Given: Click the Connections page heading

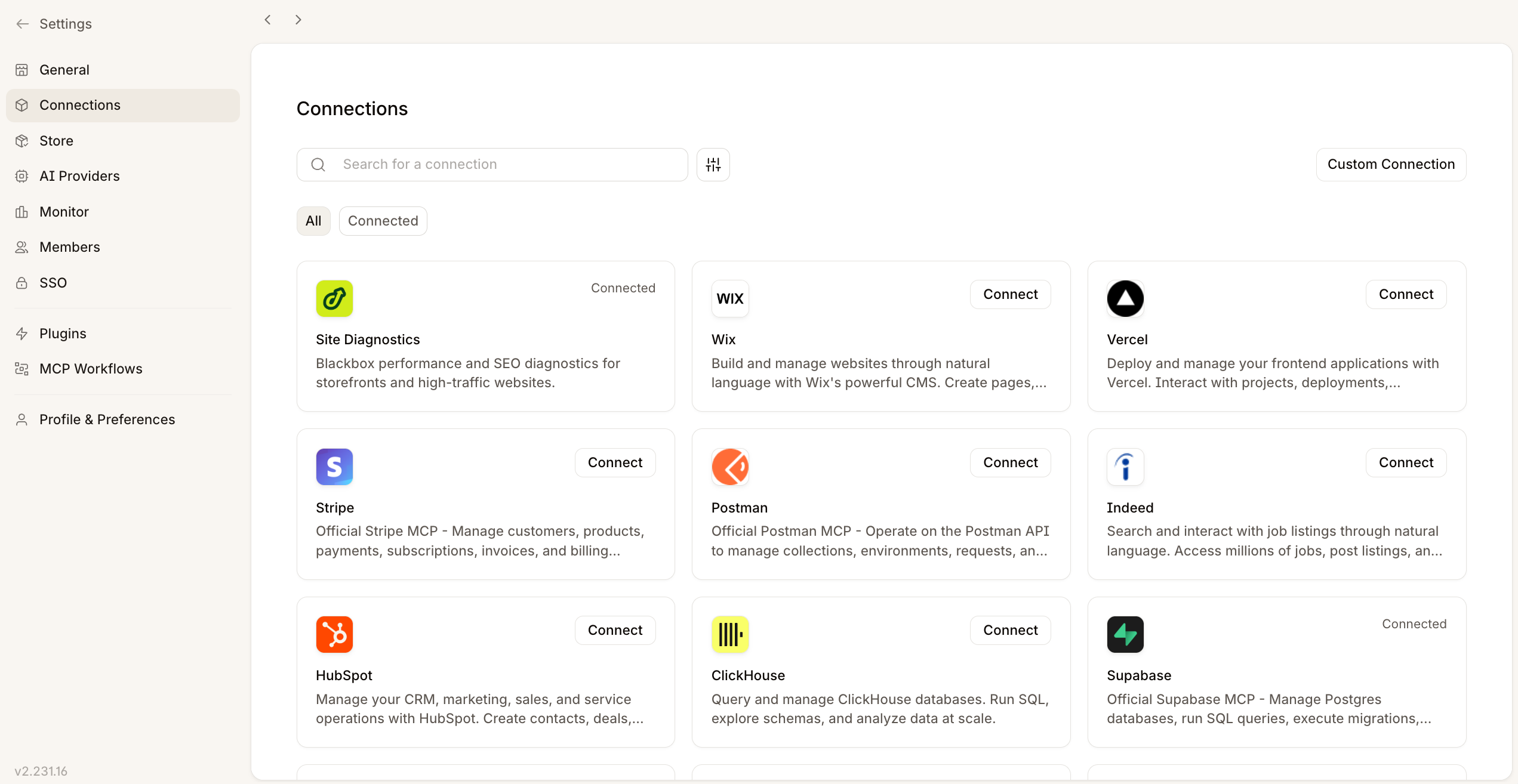Looking at the screenshot, I should click(x=352, y=109).
